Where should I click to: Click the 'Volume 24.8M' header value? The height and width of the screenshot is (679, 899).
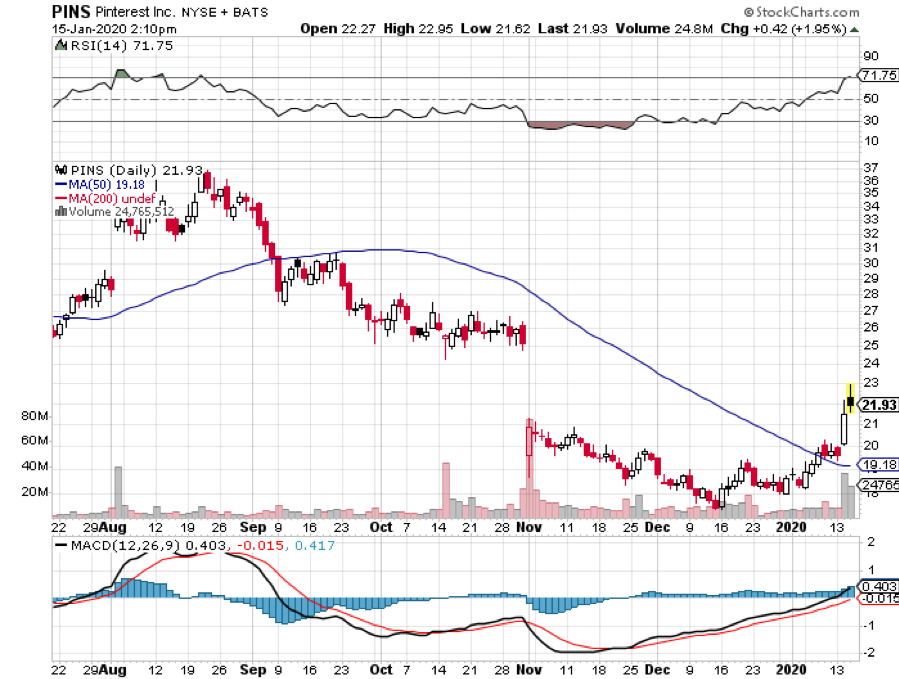click(664, 29)
